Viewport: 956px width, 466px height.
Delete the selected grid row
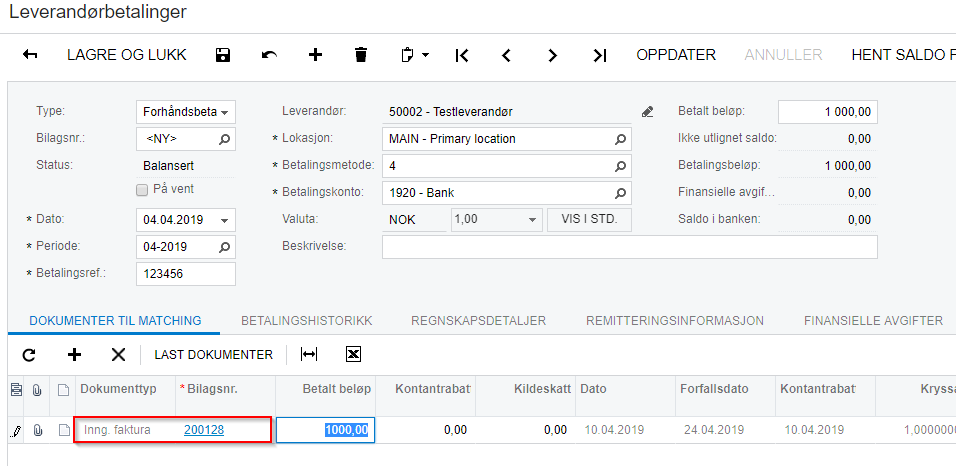pos(118,354)
